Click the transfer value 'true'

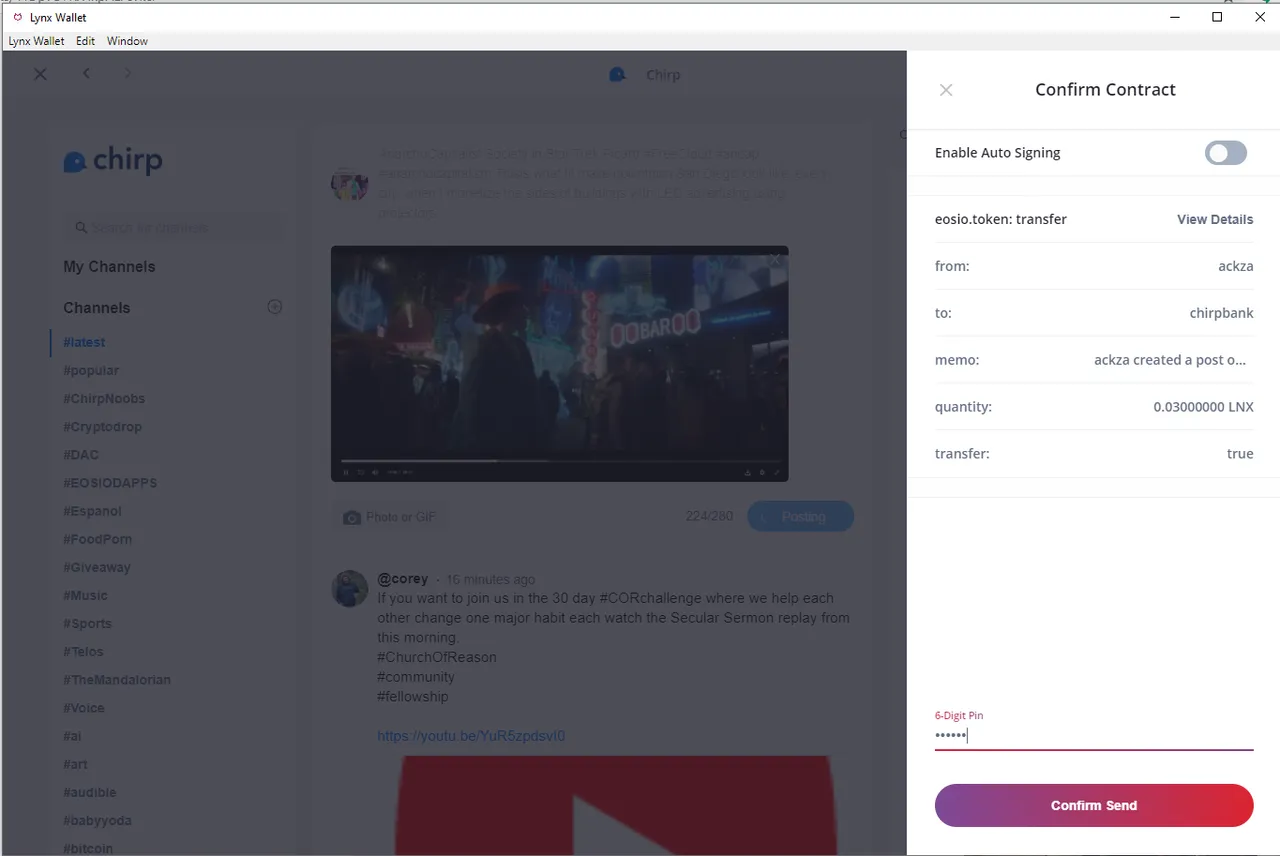[x=1240, y=454]
